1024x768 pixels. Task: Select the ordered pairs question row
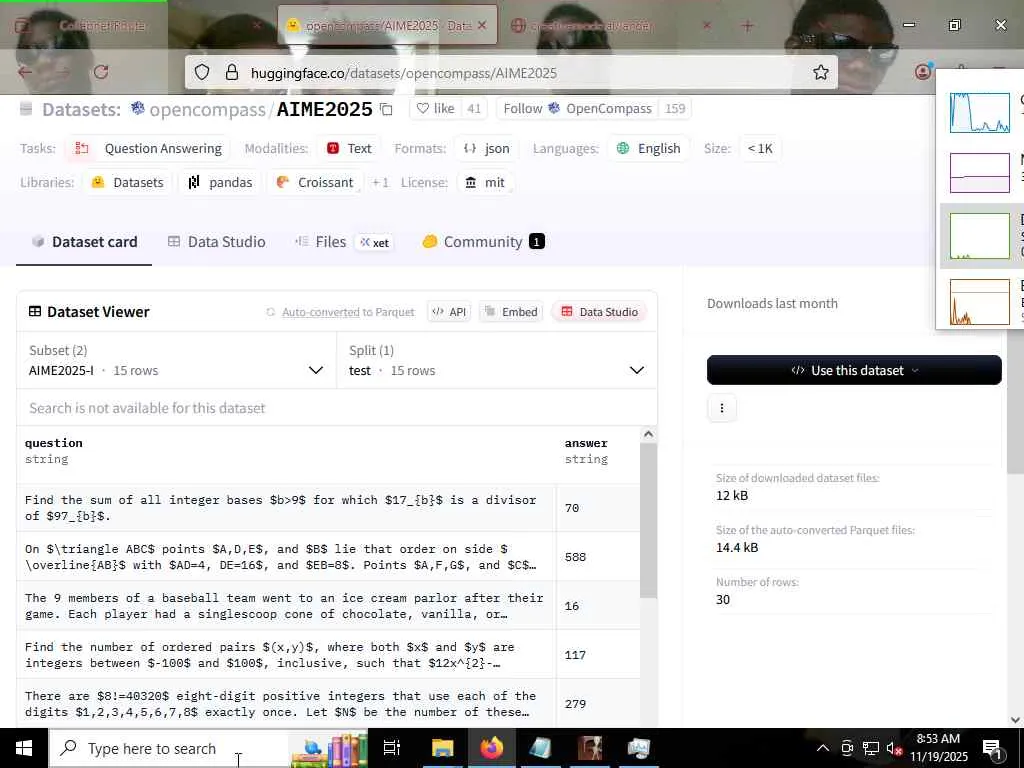click(x=328, y=654)
